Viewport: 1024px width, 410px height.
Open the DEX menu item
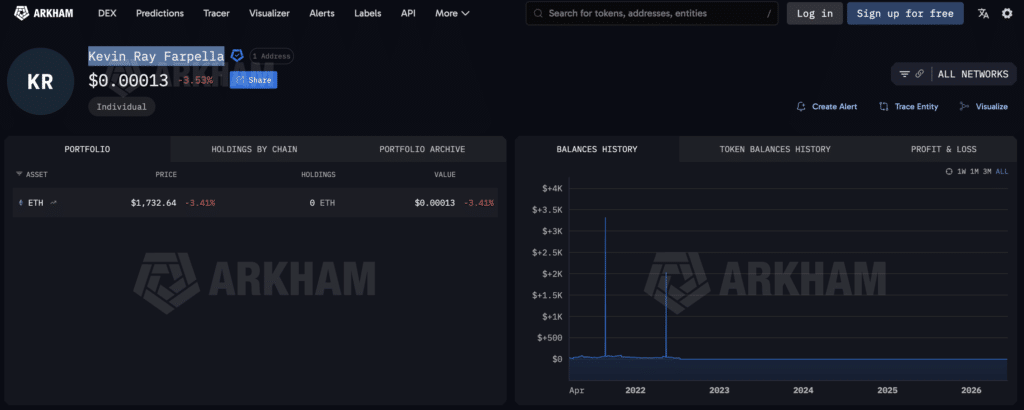107,13
